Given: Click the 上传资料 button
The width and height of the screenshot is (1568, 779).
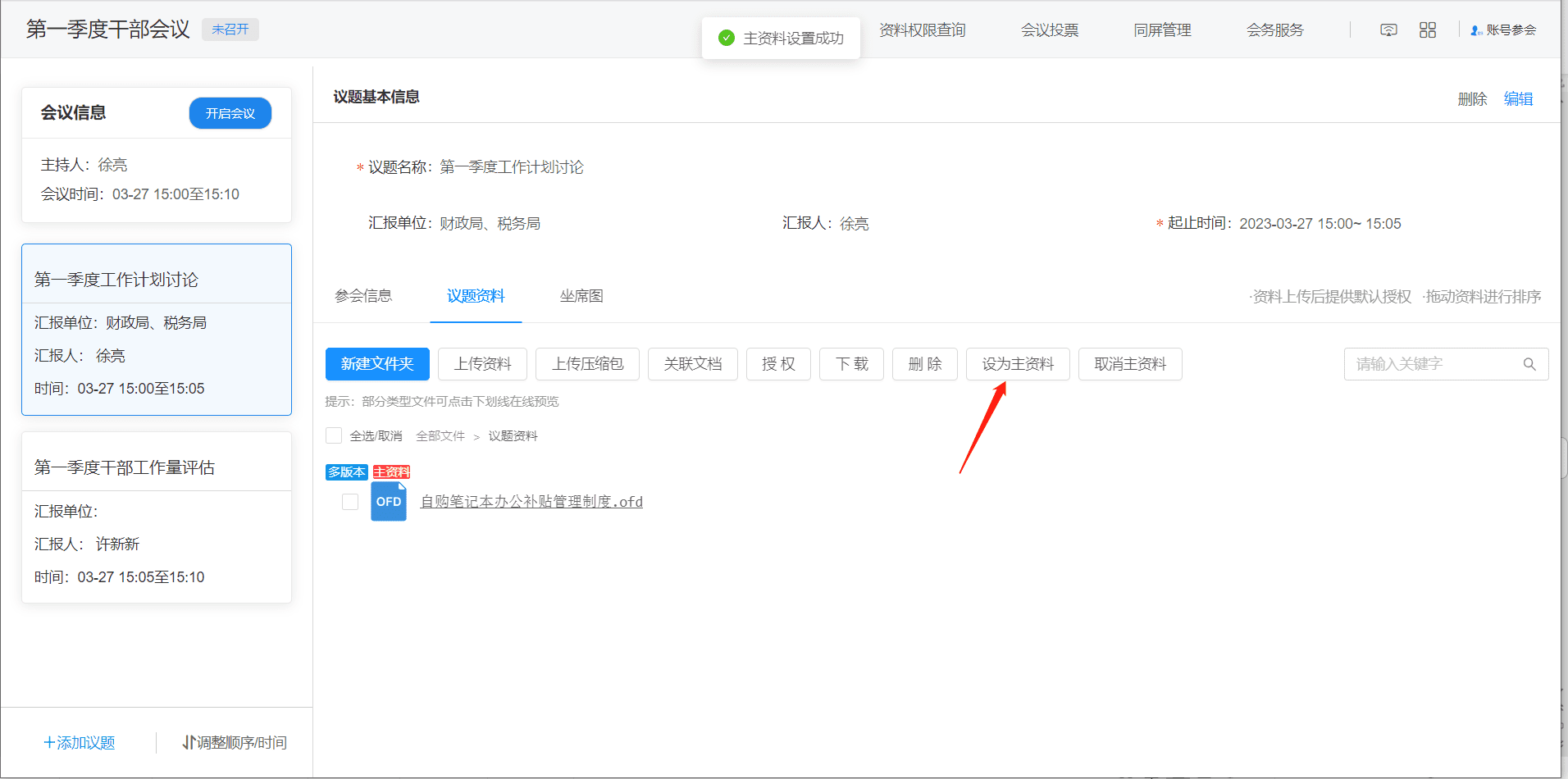Looking at the screenshot, I should [483, 364].
